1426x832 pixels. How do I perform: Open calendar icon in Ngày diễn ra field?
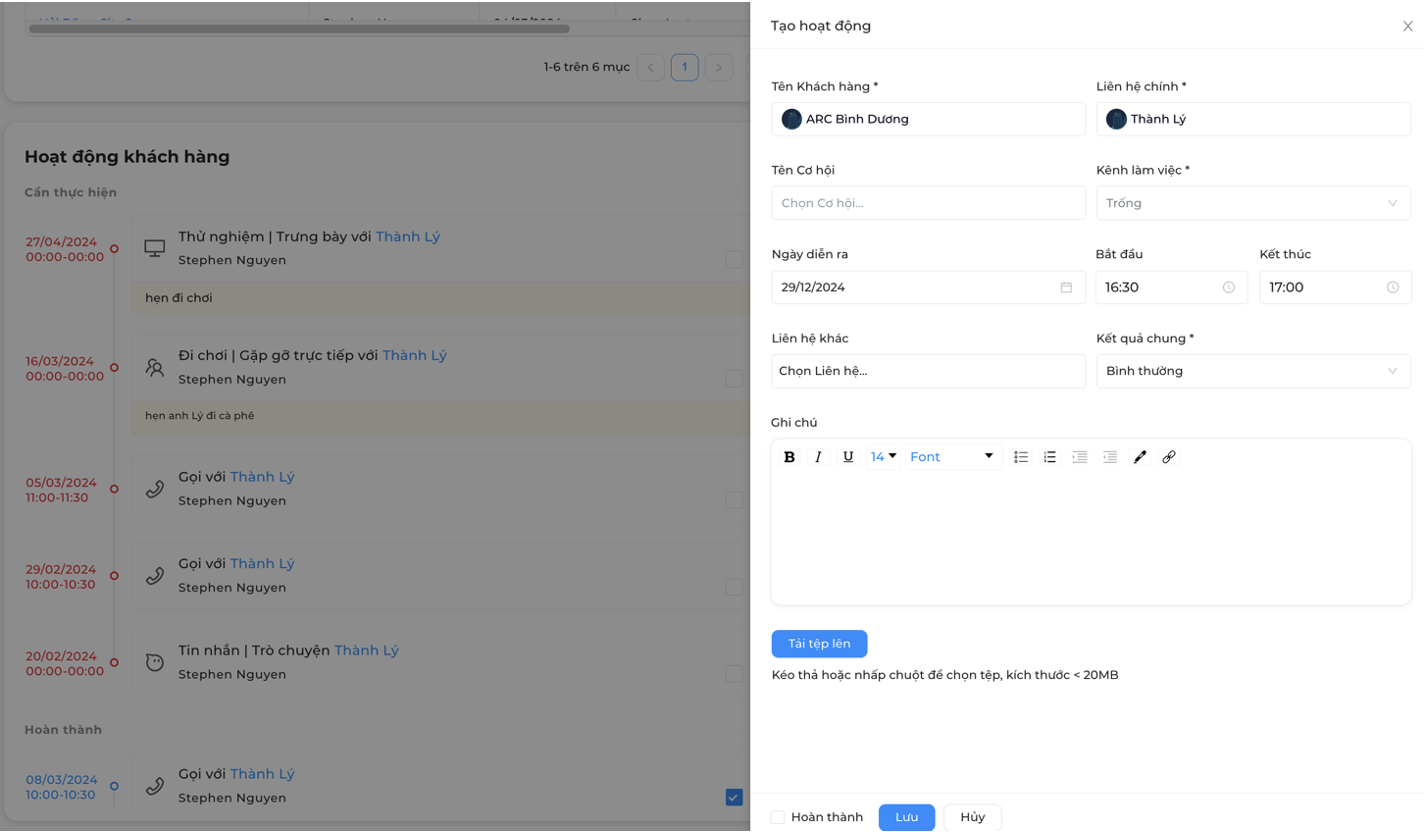point(1066,287)
